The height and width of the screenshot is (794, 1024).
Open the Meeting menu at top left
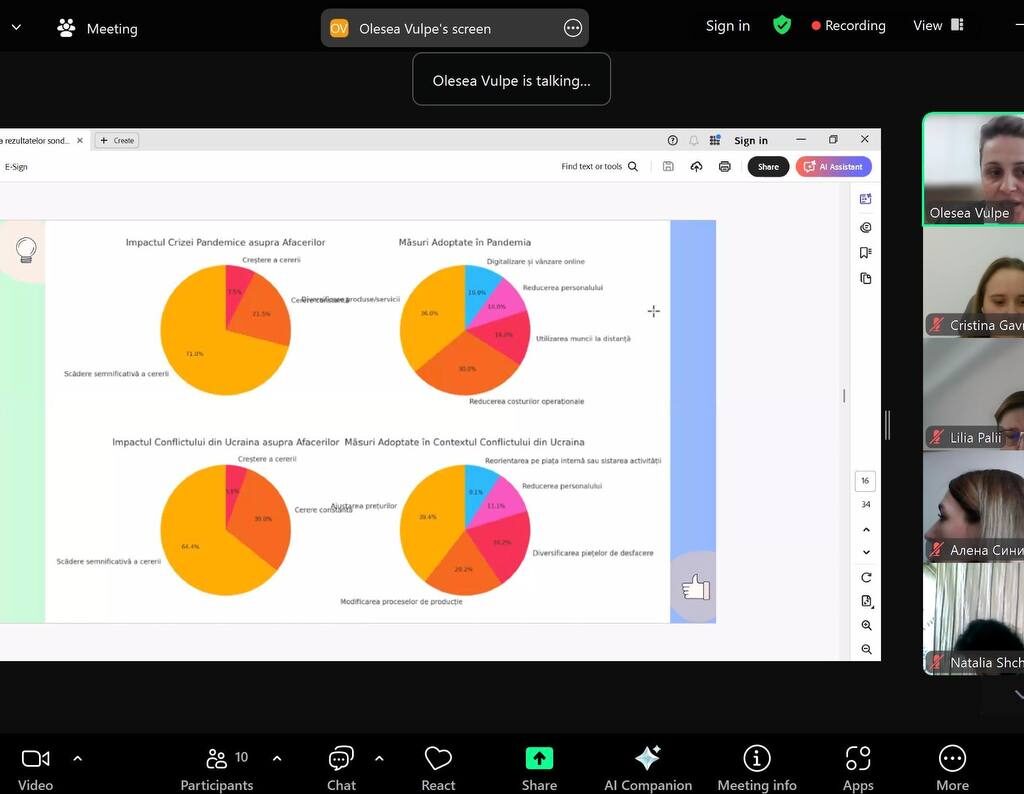[x=97, y=28]
